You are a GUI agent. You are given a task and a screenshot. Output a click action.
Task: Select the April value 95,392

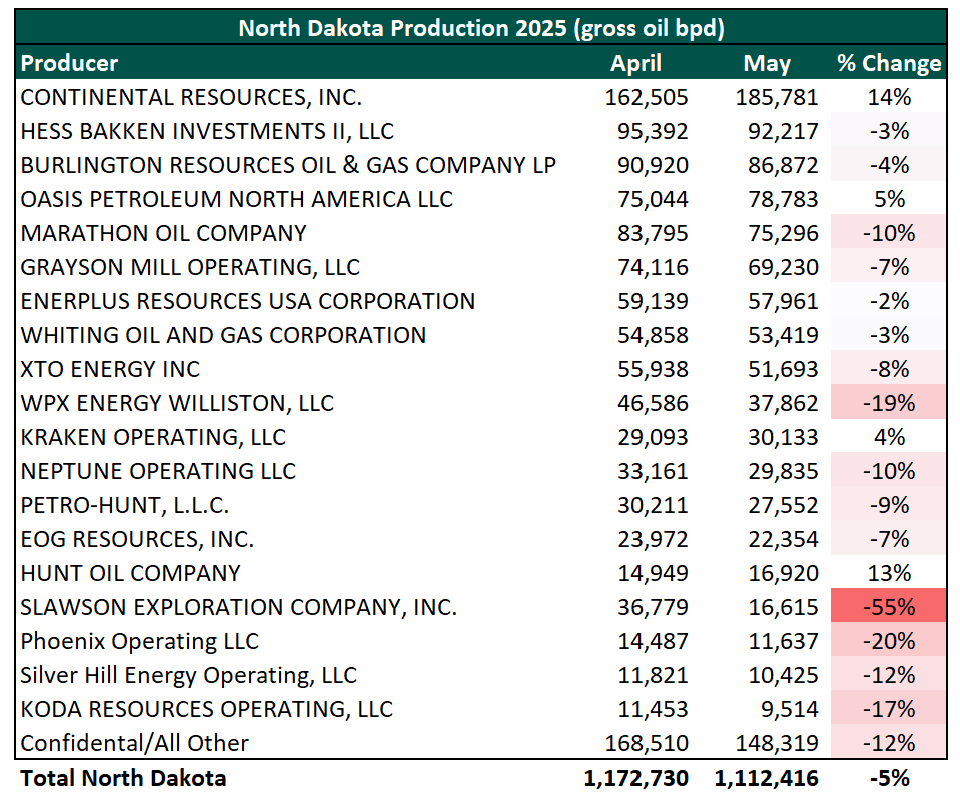click(x=653, y=132)
